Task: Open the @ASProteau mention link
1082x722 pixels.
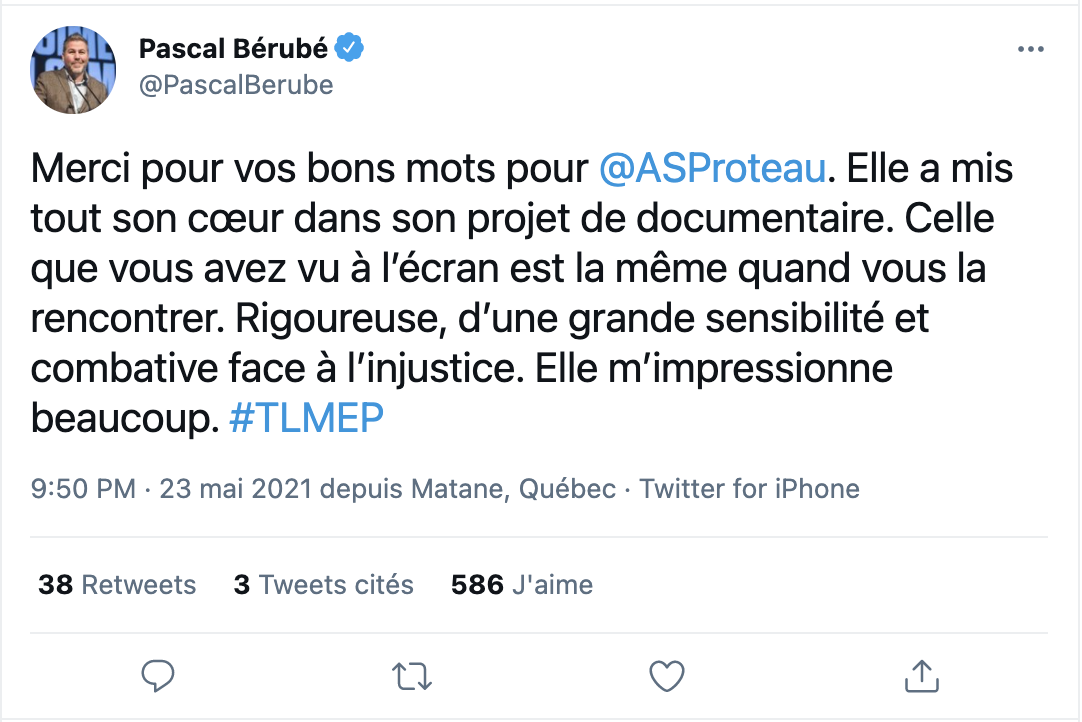Action: [x=712, y=168]
